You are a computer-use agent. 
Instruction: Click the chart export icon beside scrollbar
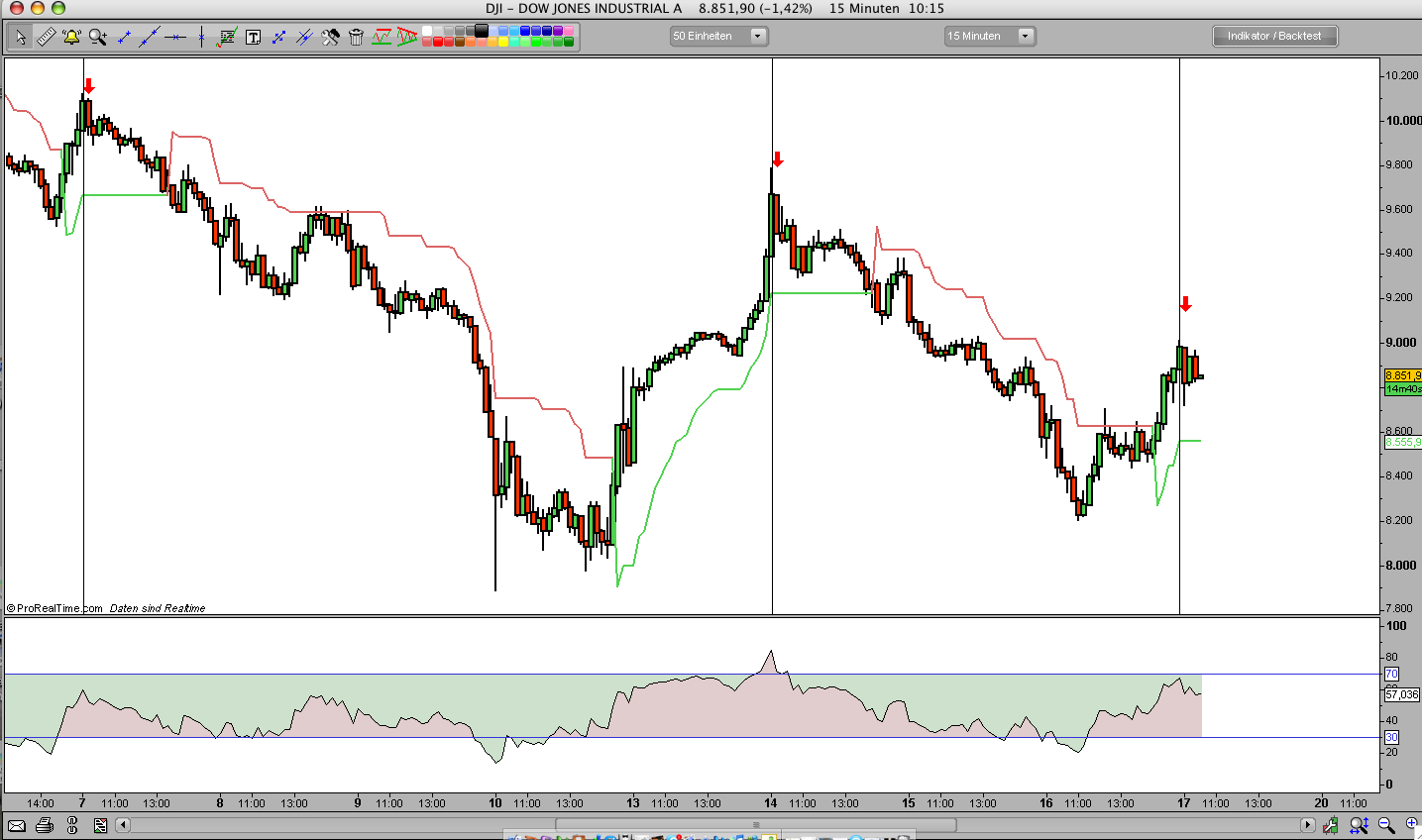pyautogui.click(x=1331, y=825)
